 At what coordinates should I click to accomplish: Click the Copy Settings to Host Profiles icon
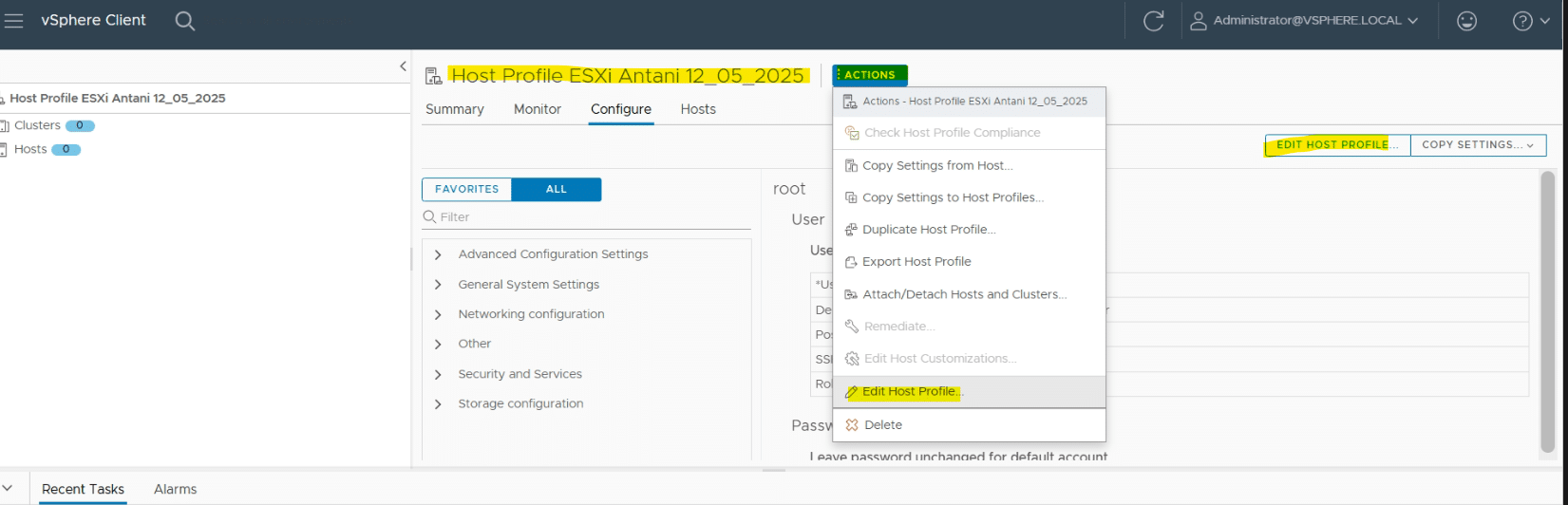point(851,197)
